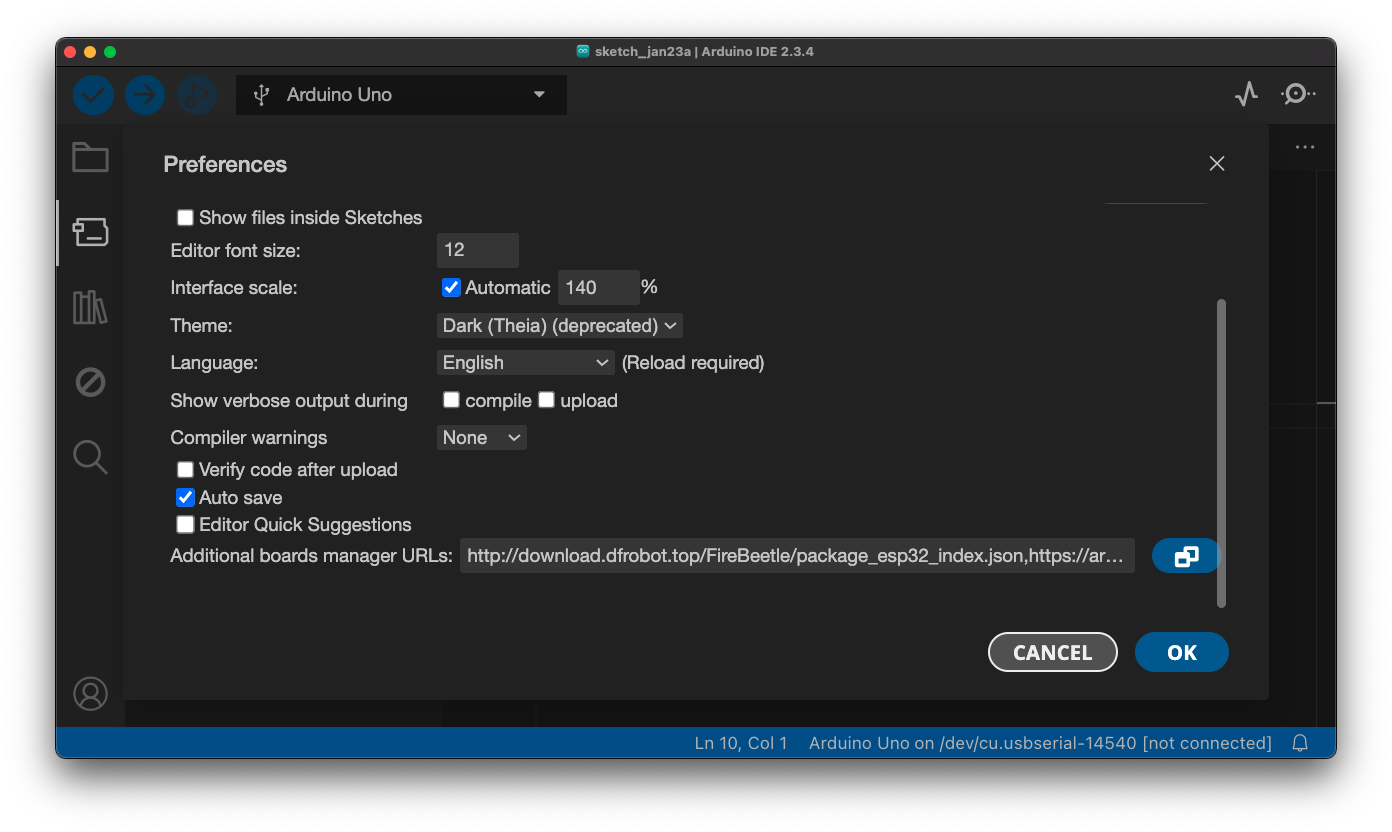
Task: Open the Sketchbook folder sidebar icon
Action: (90, 157)
